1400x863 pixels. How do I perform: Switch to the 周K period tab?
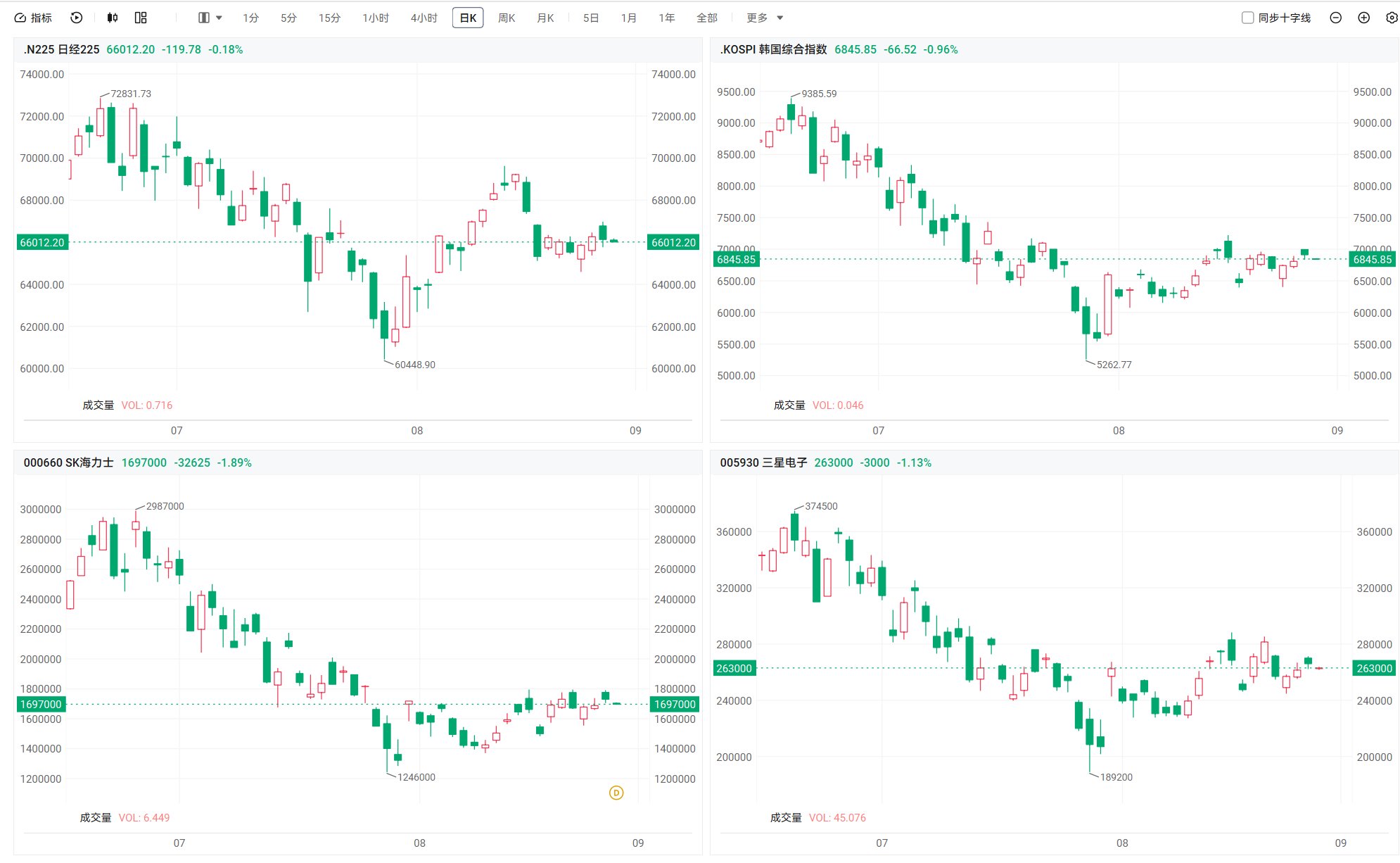click(507, 18)
